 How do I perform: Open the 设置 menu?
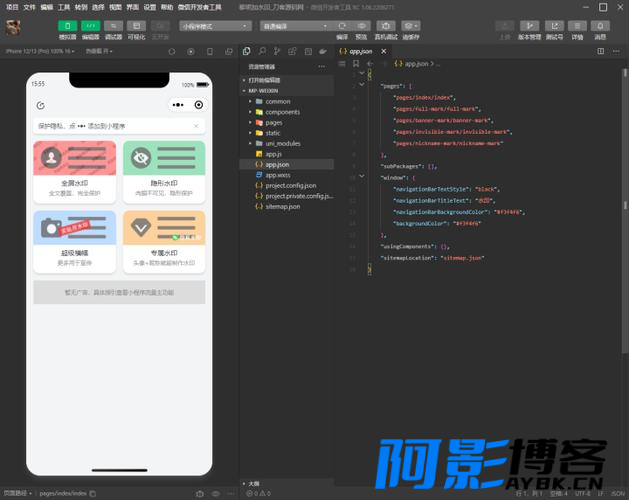(150, 7)
